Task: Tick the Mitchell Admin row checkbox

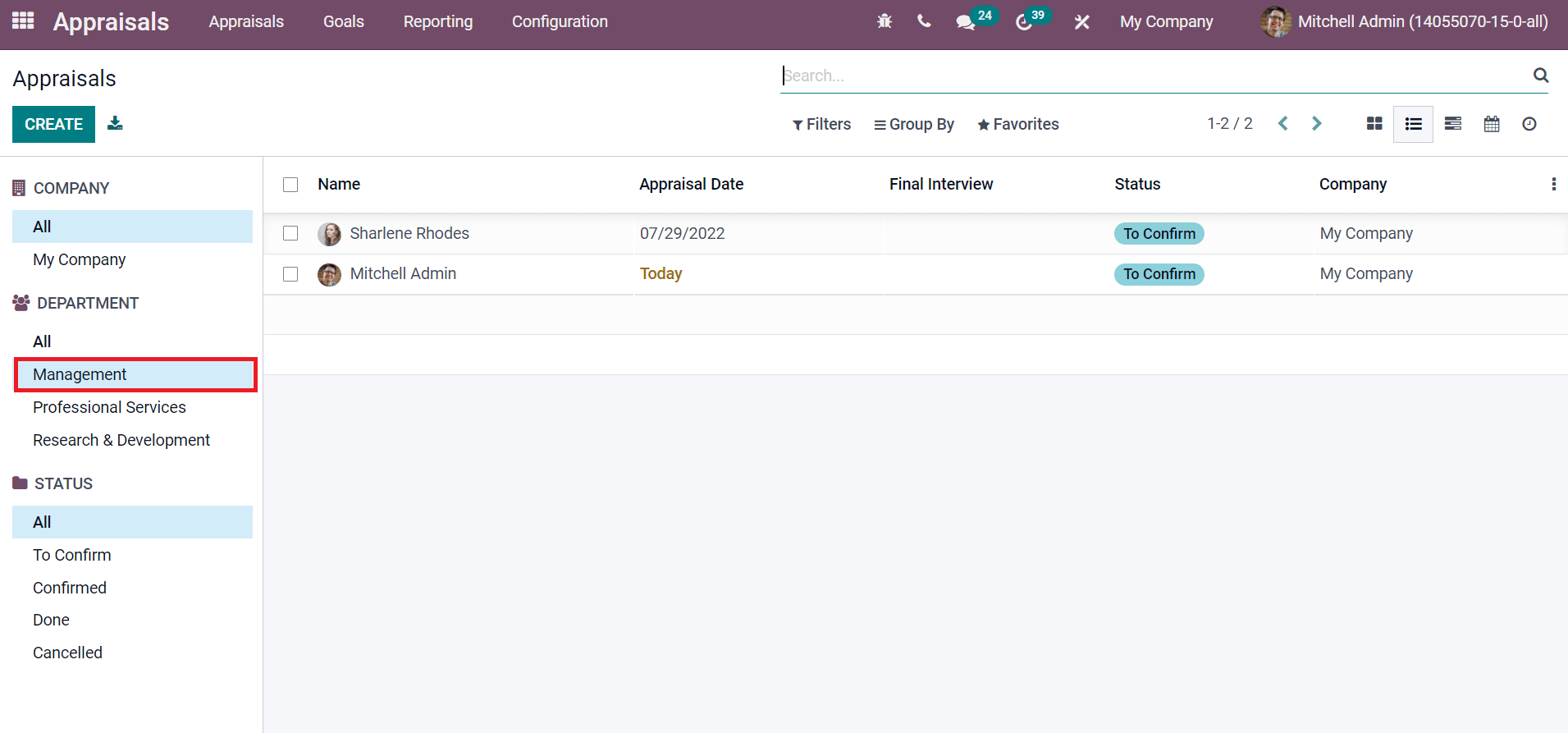Action: 290,274
